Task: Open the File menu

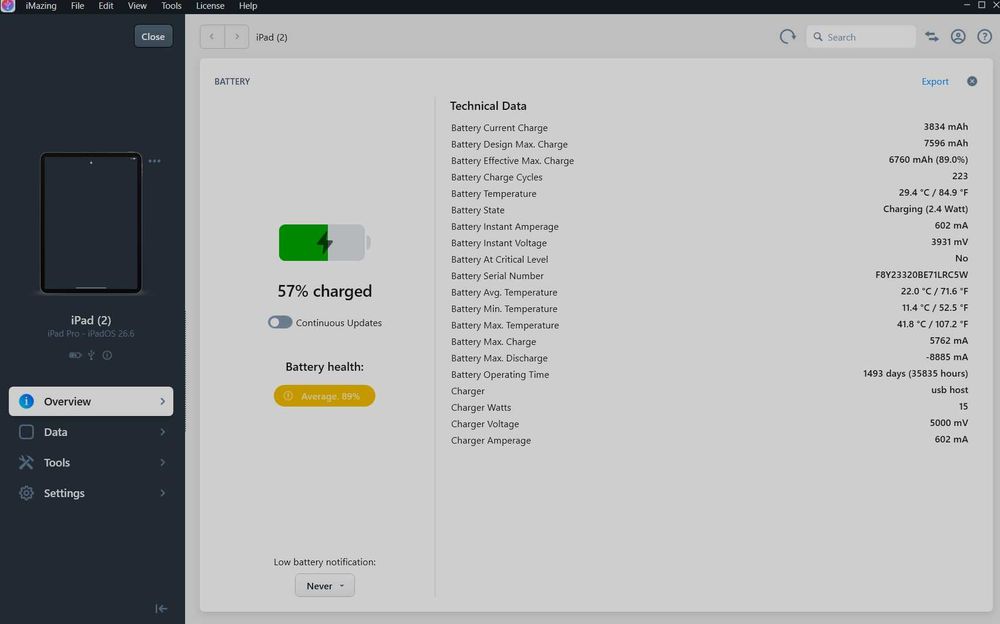Action: [78, 6]
